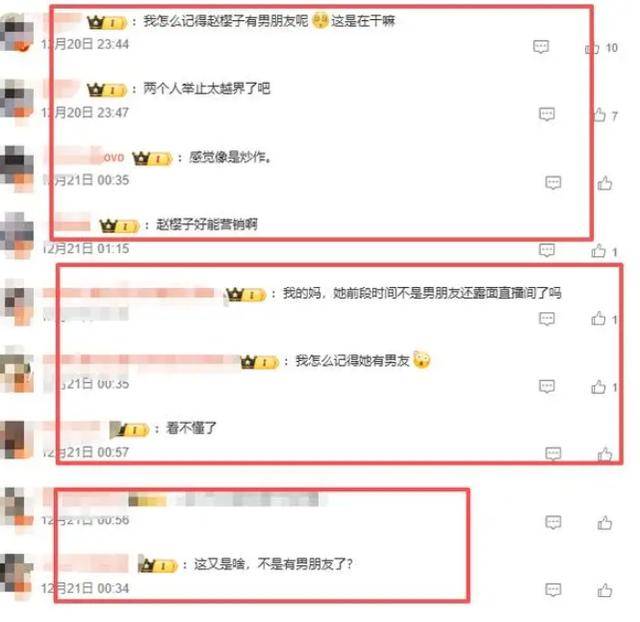
Task: Reply to '我的妈，她前段时间' comment
Action: [547, 318]
